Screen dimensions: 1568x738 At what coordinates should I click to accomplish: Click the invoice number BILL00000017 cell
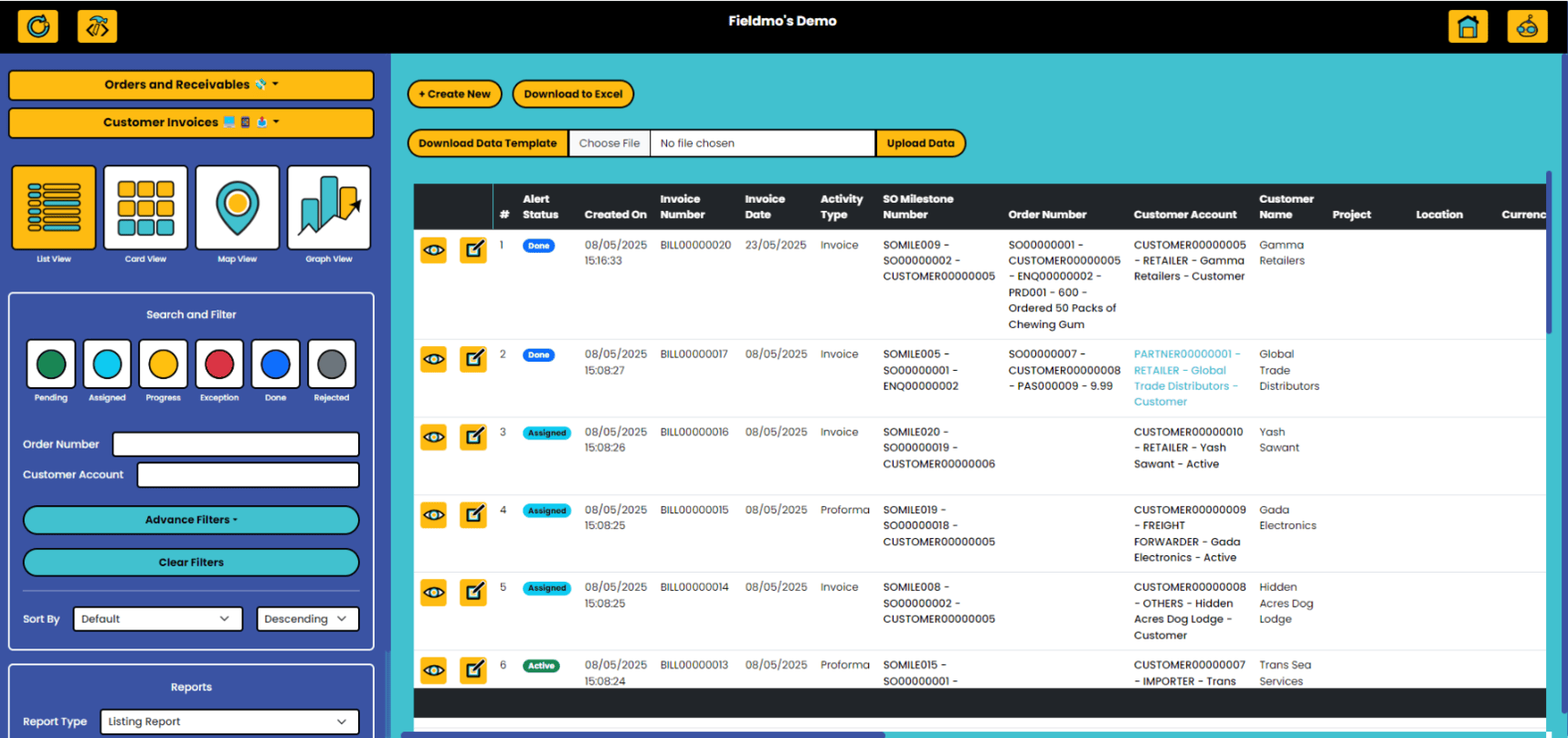[694, 354]
